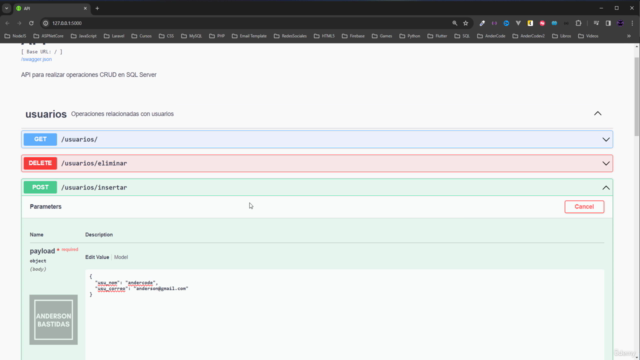Open the RedesSociales bookmark folder
640x360 pixels.
tap(290, 36)
